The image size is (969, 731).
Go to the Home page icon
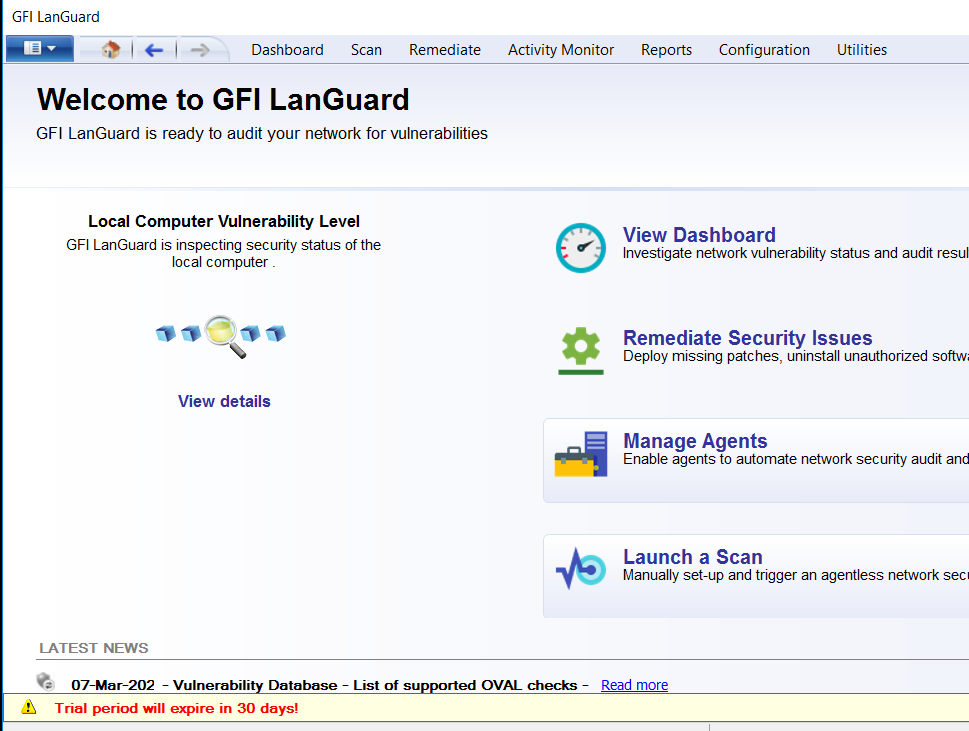pos(111,49)
